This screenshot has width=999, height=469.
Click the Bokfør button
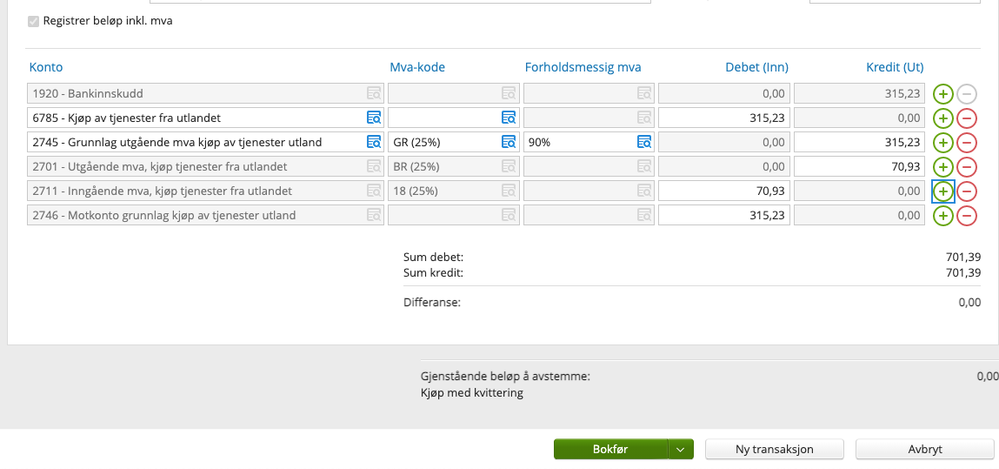tap(610, 449)
